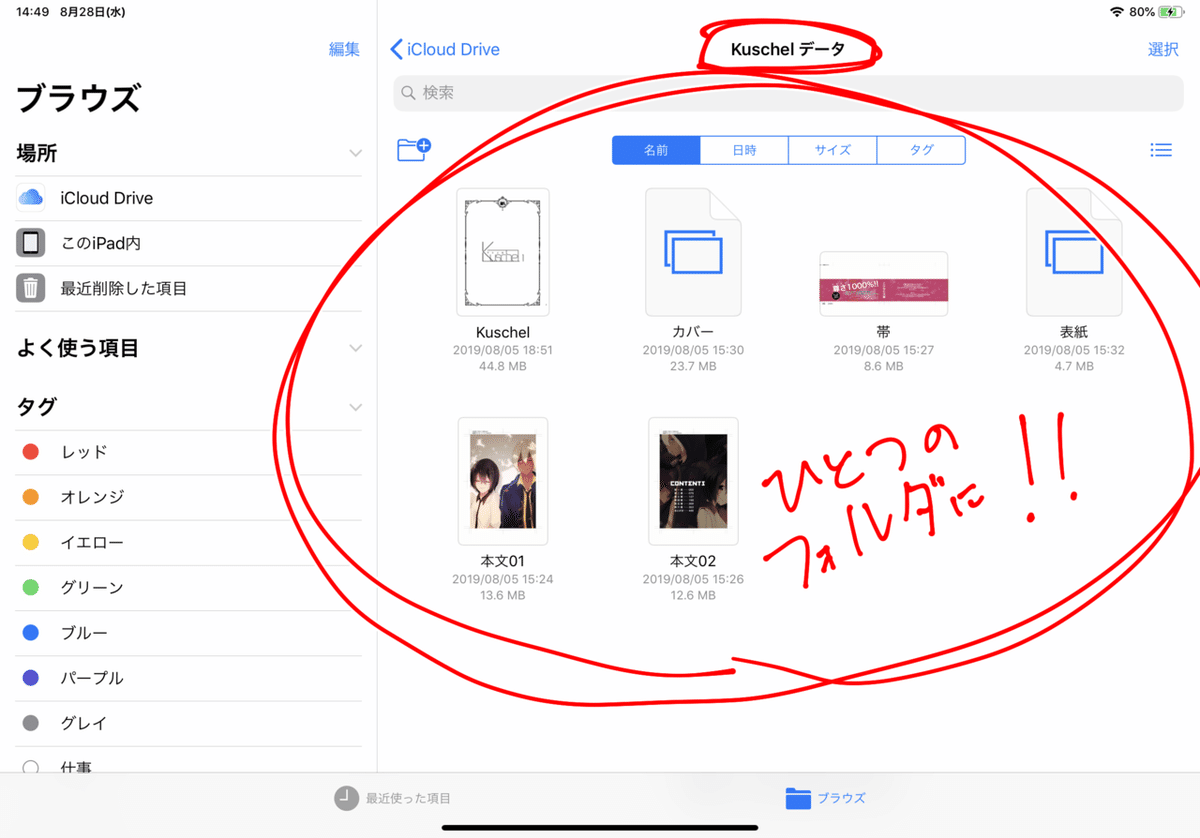Viewport: 1200px width, 838px height.
Task: Focus the 検索 search field
Action: [x=789, y=92]
